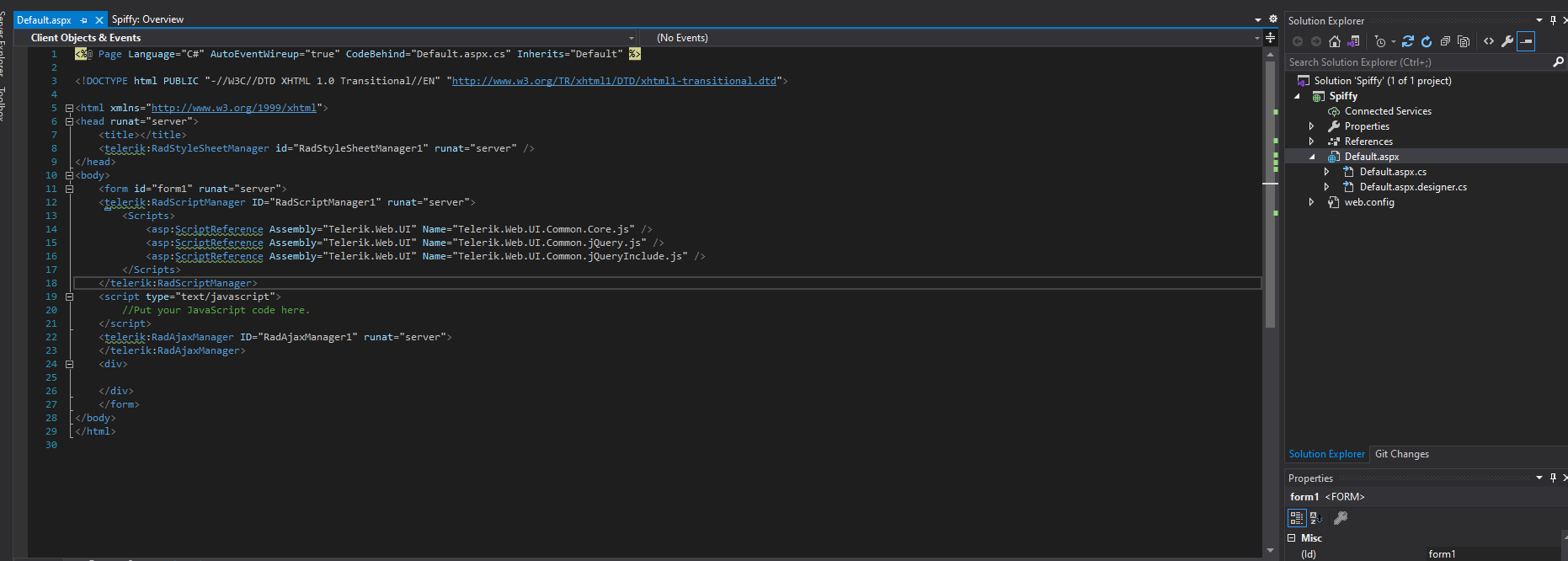This screenshot has width=1568, height=561.
Task: Collapse all Solution Explorer nodes
Action: 1445,41
